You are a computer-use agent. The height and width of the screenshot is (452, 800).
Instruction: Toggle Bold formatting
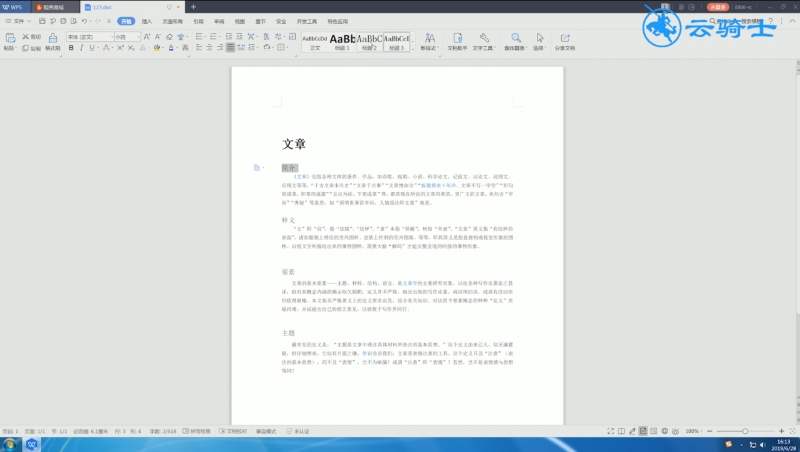pos(71,47)
